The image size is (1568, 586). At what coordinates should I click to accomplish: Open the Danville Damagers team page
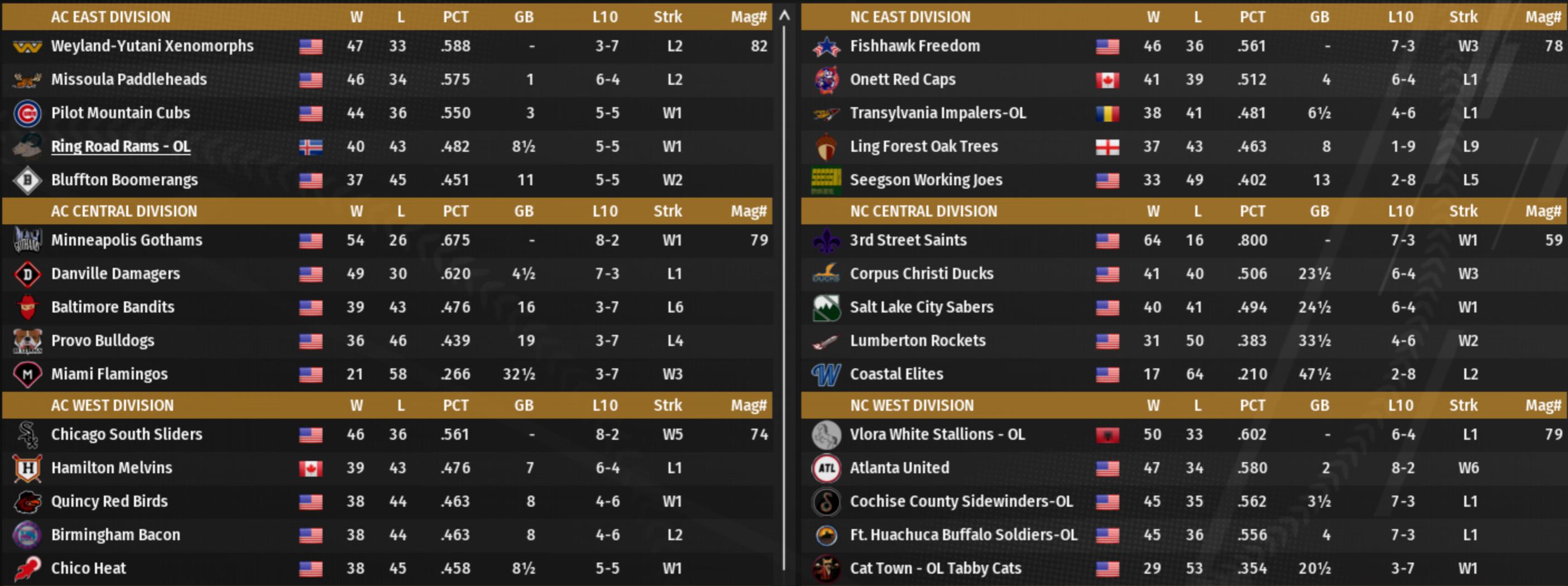point(115,274)
